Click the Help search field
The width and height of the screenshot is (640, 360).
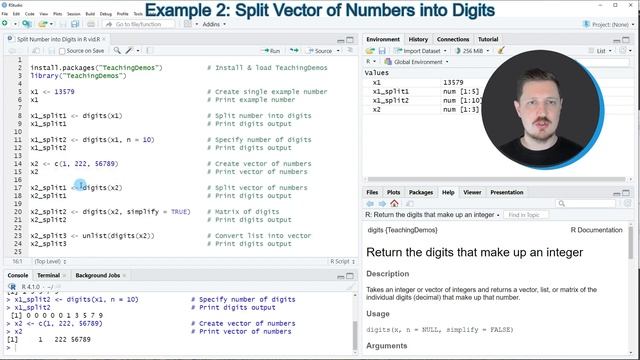pyautogui.click(x=585, y=203)
